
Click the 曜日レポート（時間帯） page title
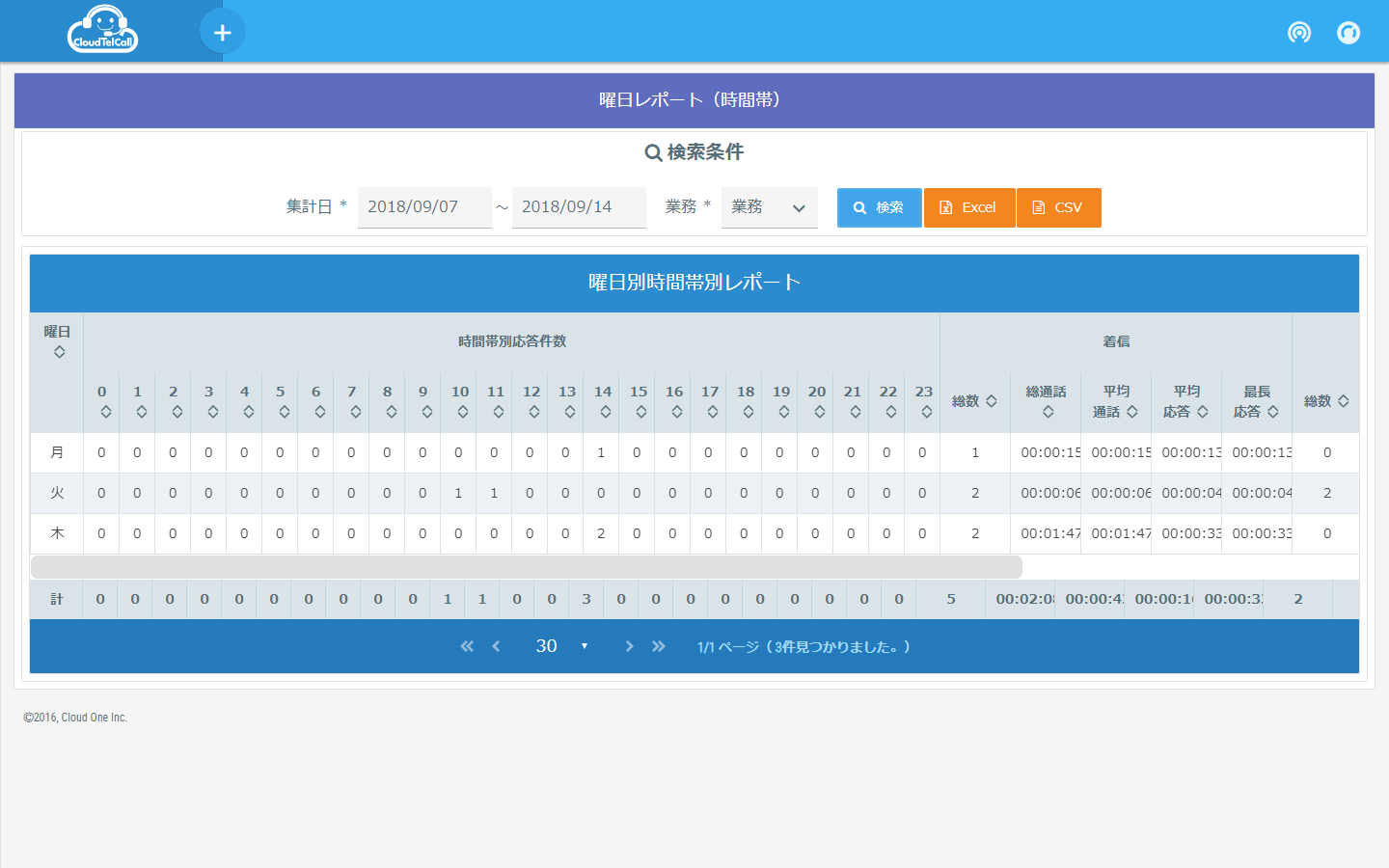(694, 100)
